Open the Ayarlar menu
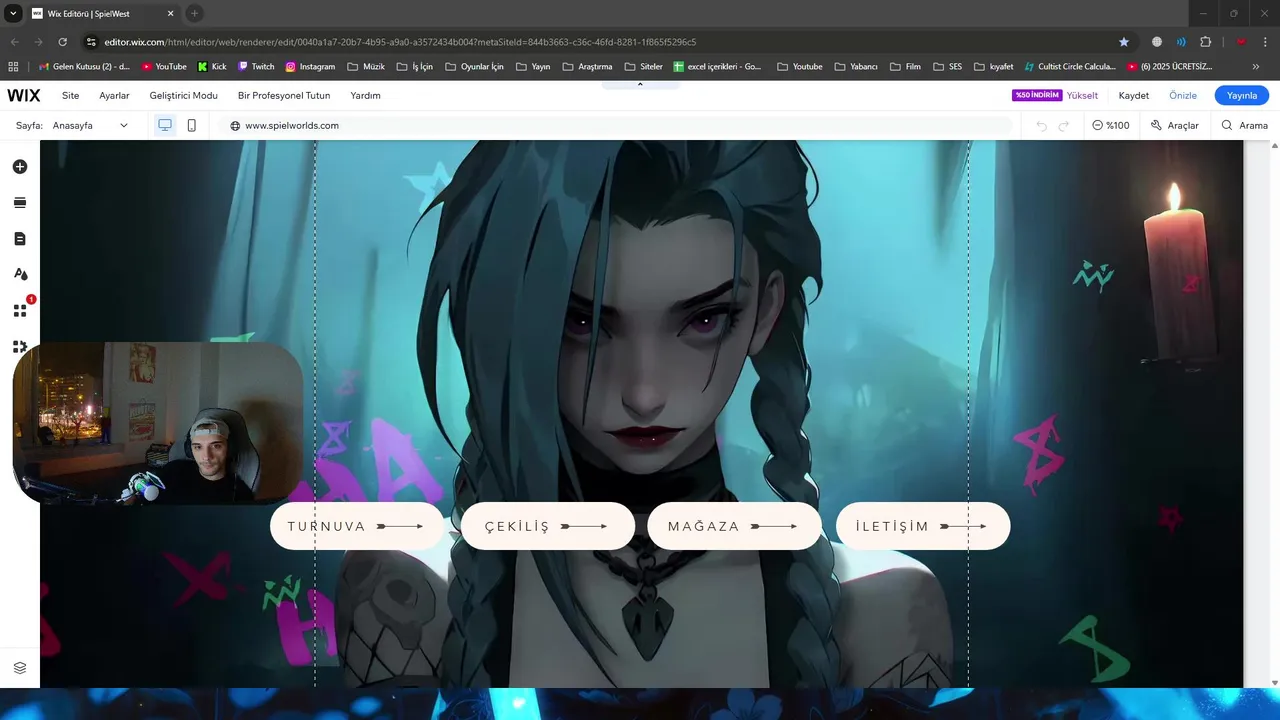 [x=114, y=95]
